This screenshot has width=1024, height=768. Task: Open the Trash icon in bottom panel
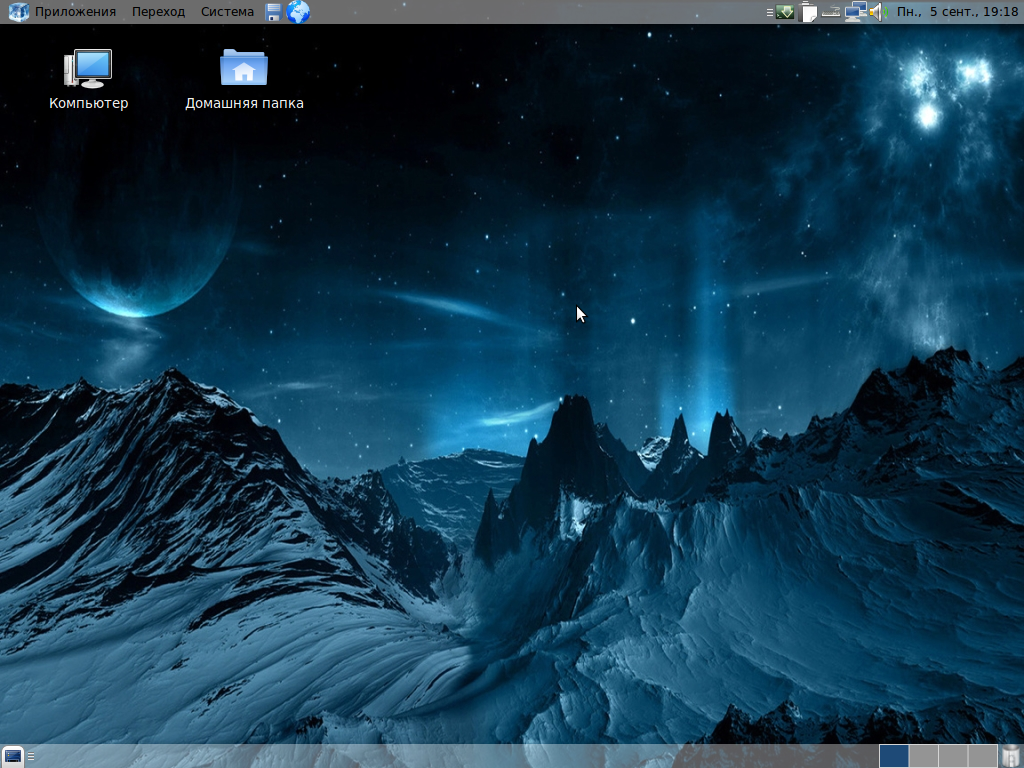click(1011, 756)
